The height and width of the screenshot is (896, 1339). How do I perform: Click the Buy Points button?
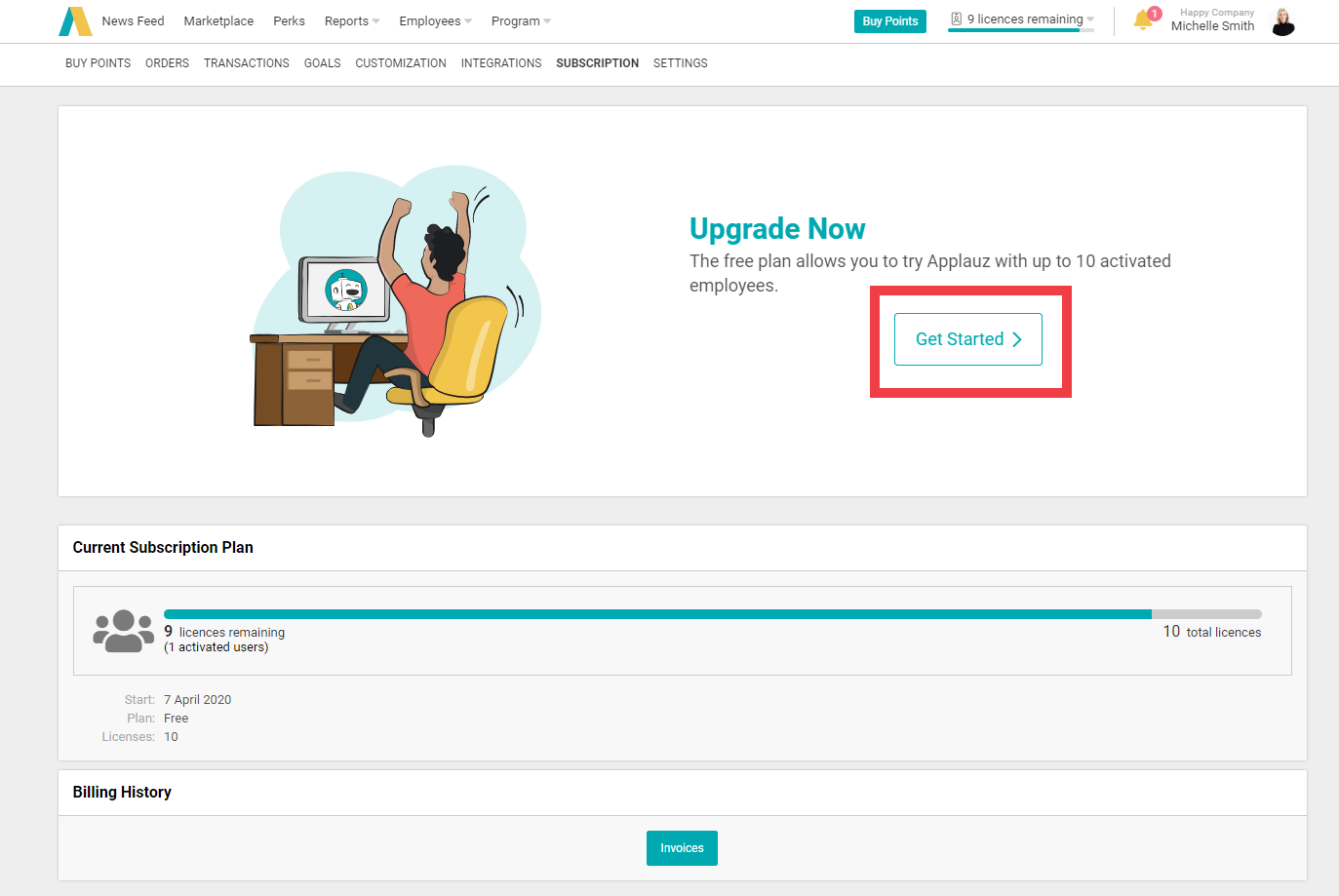point(889,21)
